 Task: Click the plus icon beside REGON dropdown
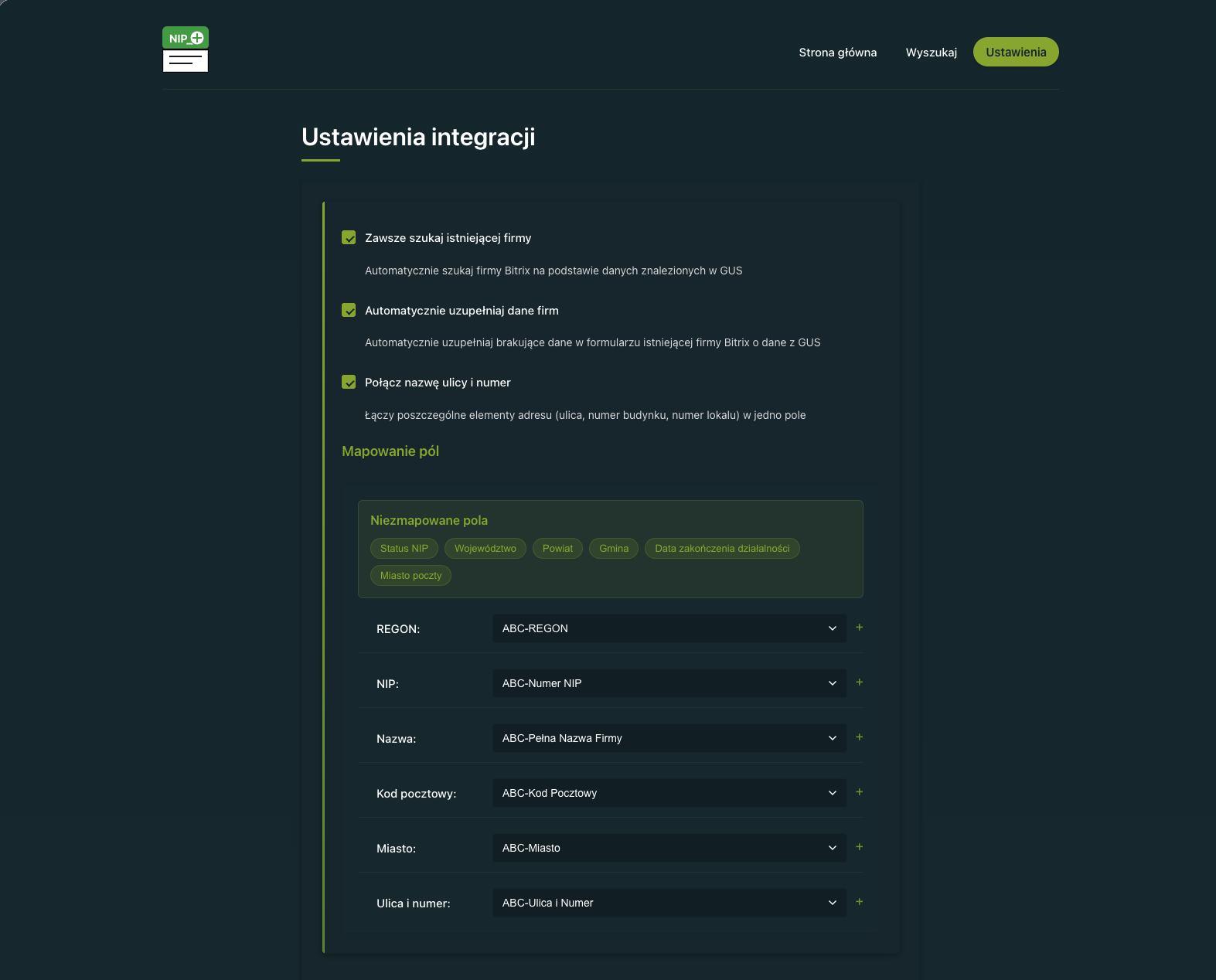click(859, 628)
